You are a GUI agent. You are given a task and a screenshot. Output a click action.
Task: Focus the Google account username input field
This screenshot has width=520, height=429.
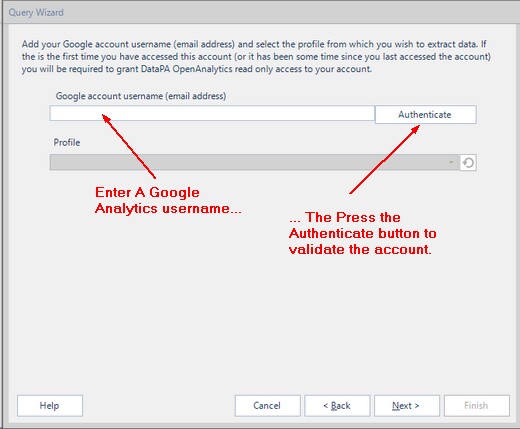212,113
